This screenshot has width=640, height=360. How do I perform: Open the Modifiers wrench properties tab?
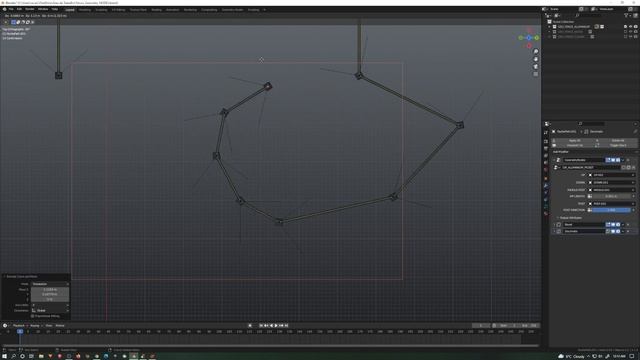[x=546, y=186]
